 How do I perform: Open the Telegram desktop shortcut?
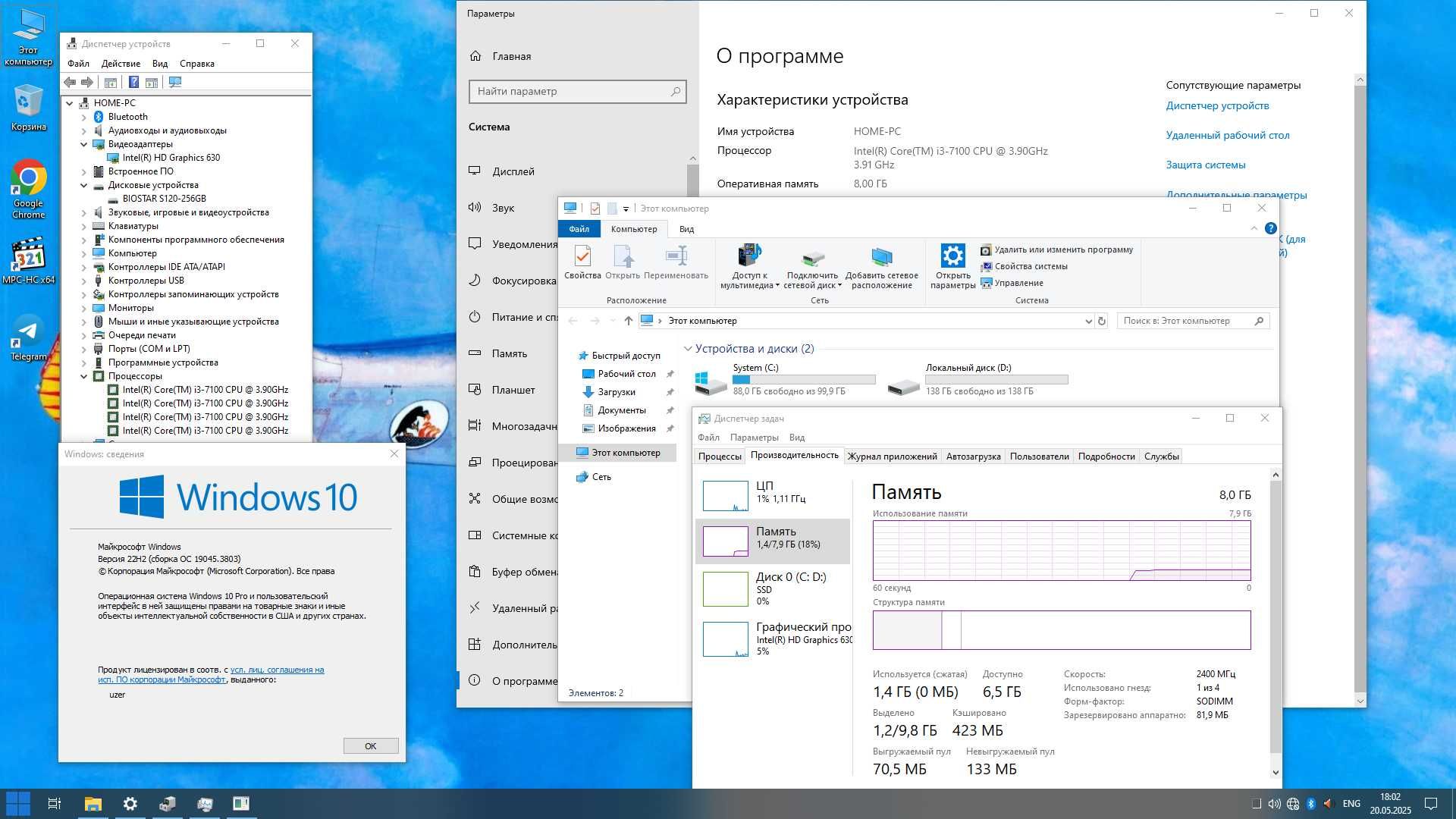click(x=28, y=337)
